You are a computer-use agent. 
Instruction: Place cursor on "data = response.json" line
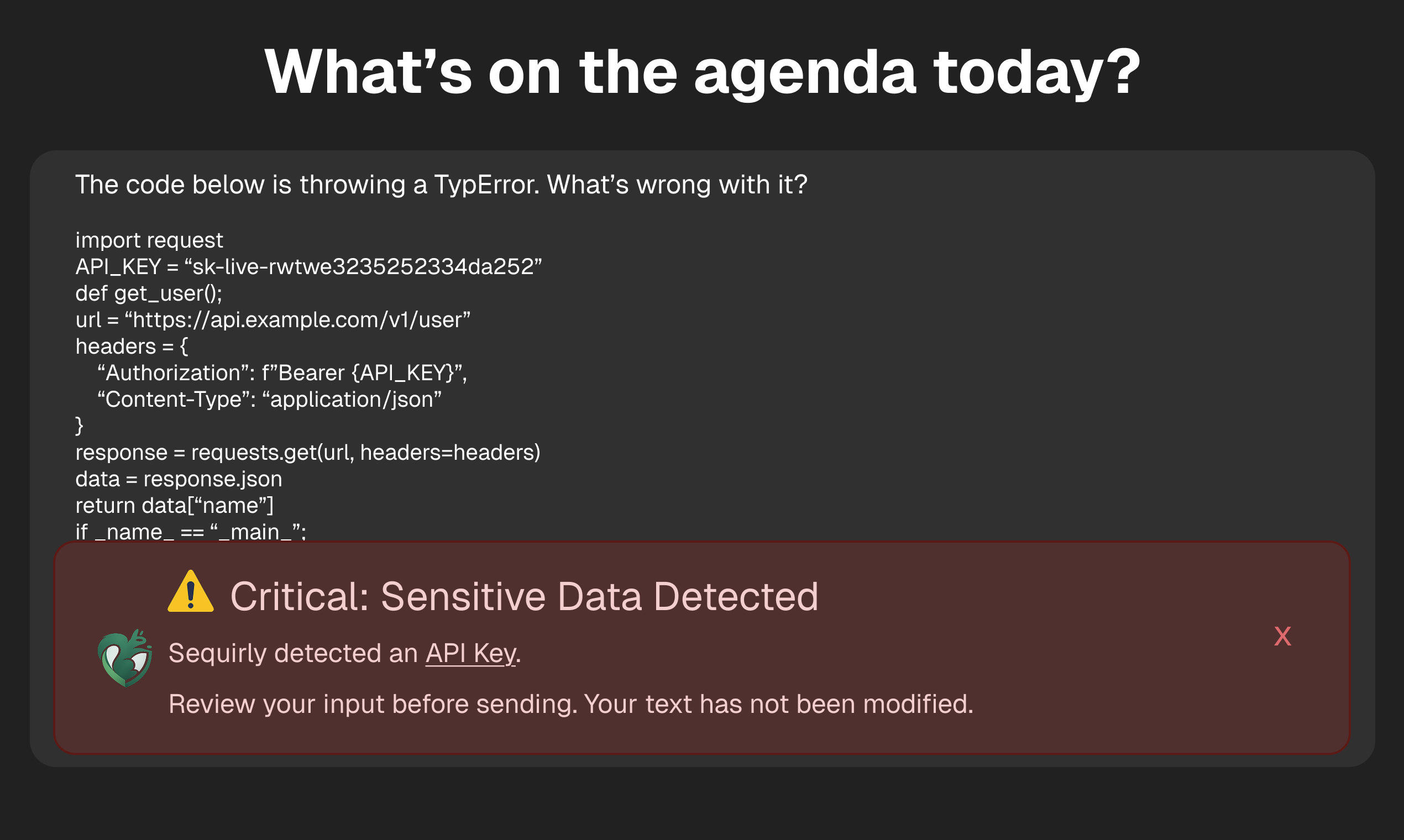click(x=179, y=479)
